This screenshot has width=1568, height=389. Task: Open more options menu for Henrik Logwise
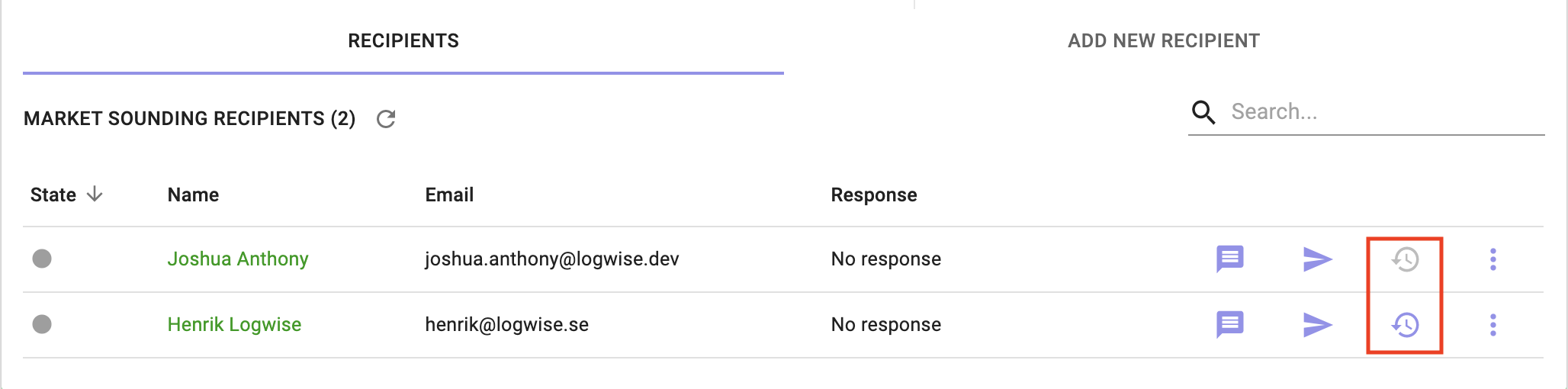(x=1493, y=325)
